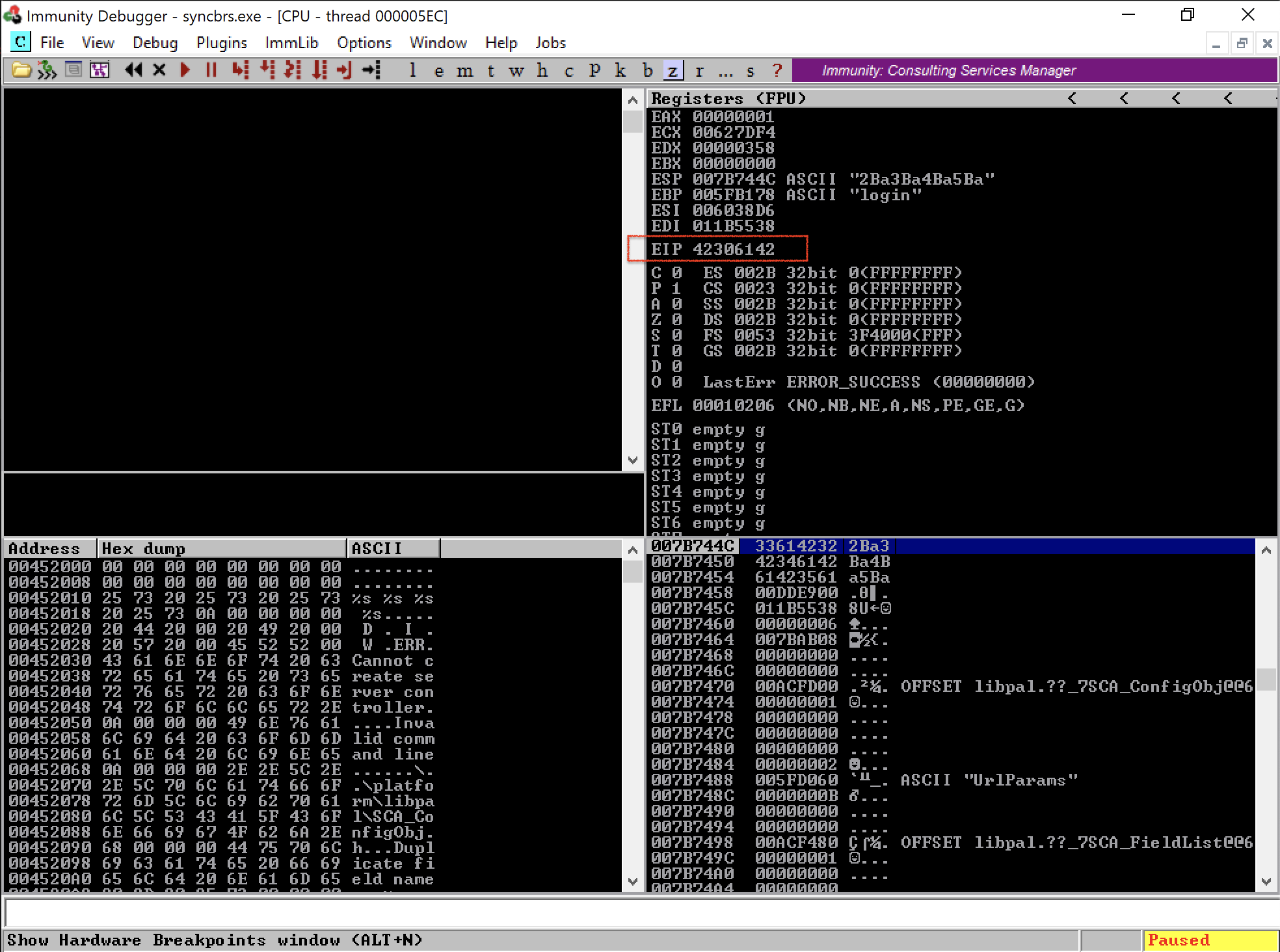Select the highlighted stack row 007B744C

(x=952, y=546)
